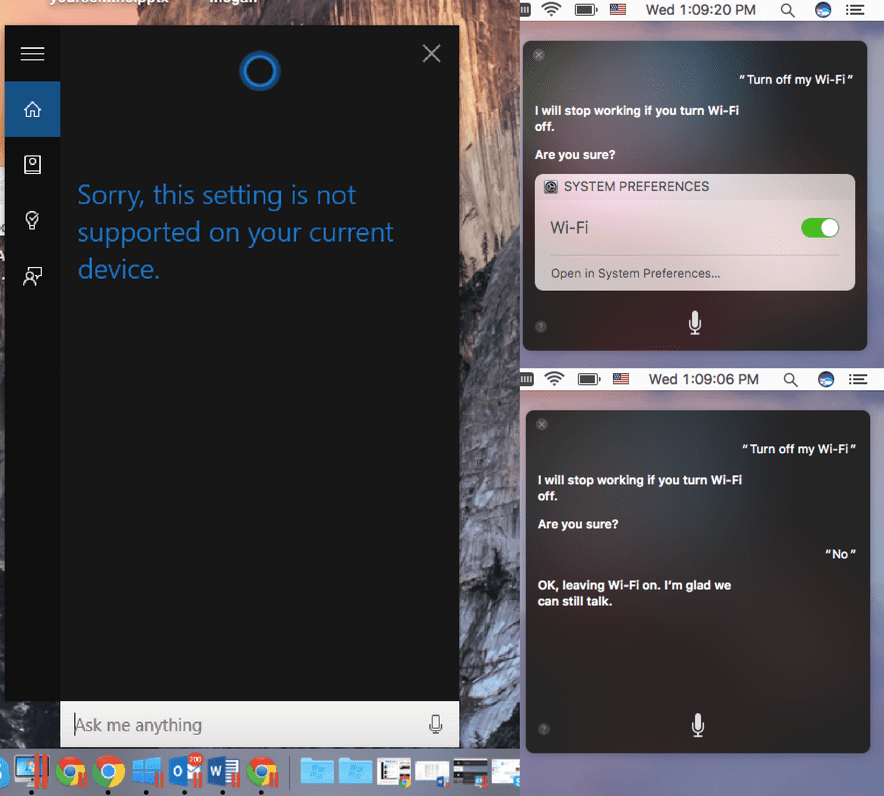Restore minimized Chrome window thumbnail in the dock
This screenshot has width=884, height=796.
[x=394, y=771]
